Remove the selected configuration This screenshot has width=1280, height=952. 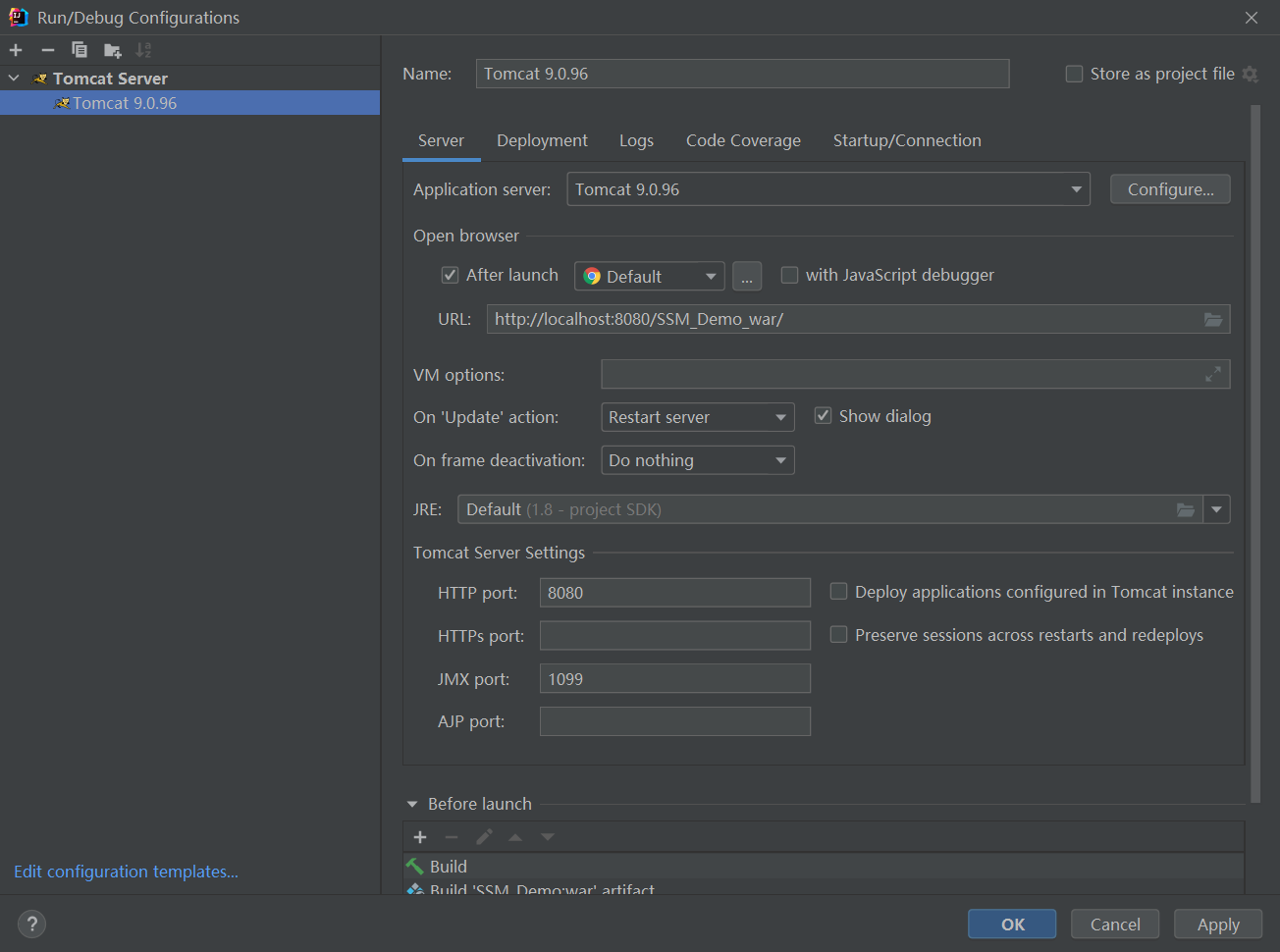point(47,50)
